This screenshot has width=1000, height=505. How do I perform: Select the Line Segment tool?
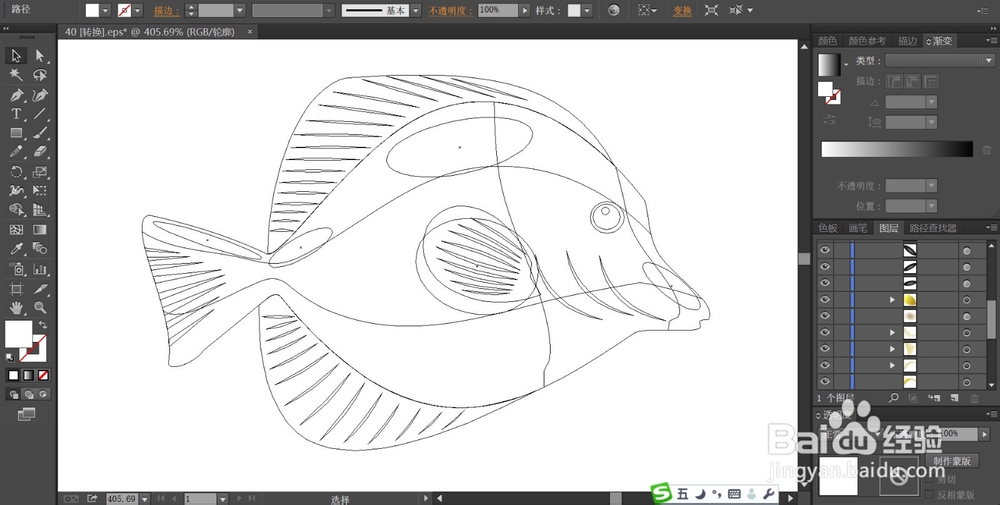[40, 114]
